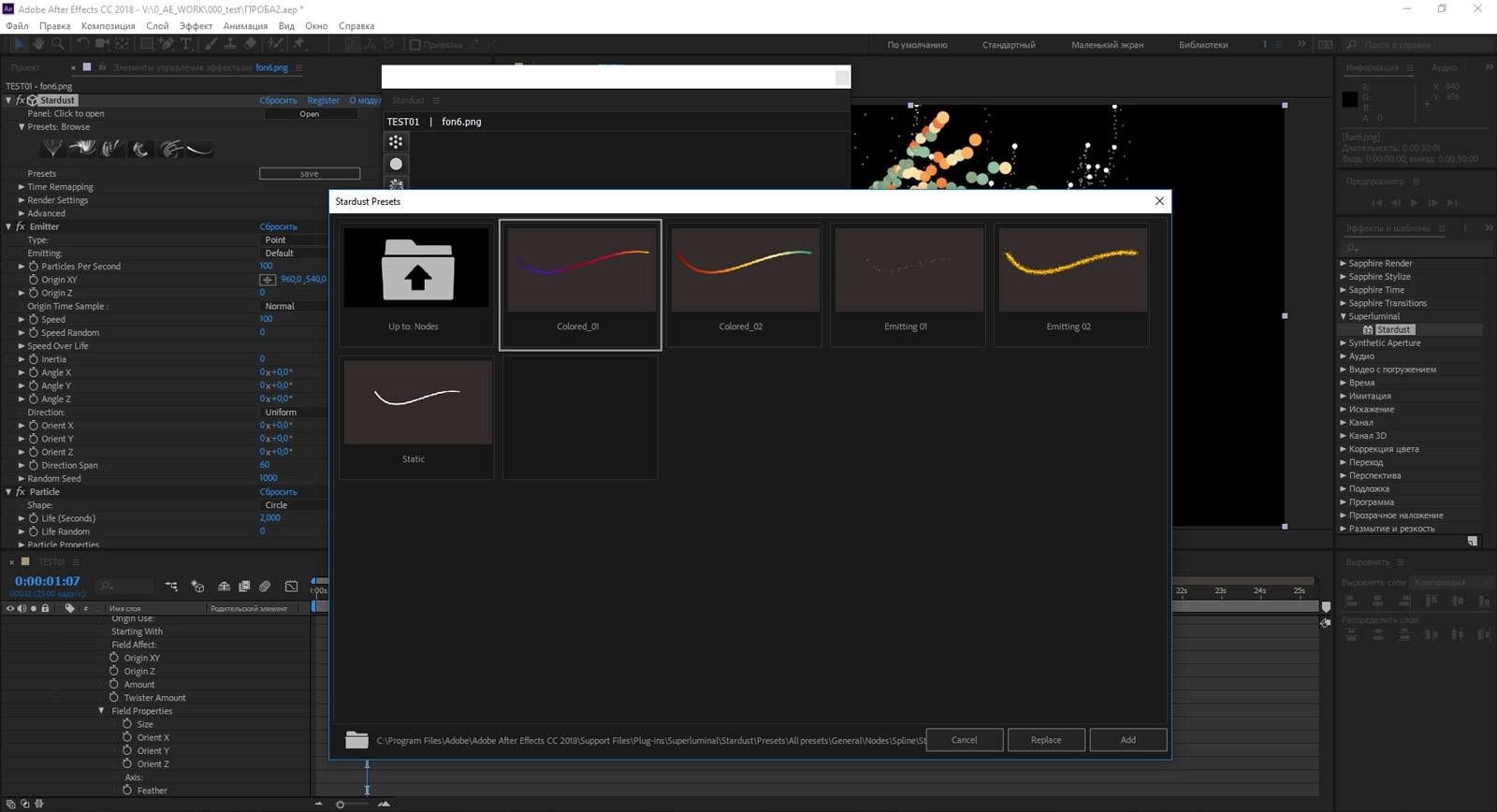This screenshot has height=812, width=1497.
Task: Click the Hide Shy Layers icon in timeline
Action: (224, 587)
